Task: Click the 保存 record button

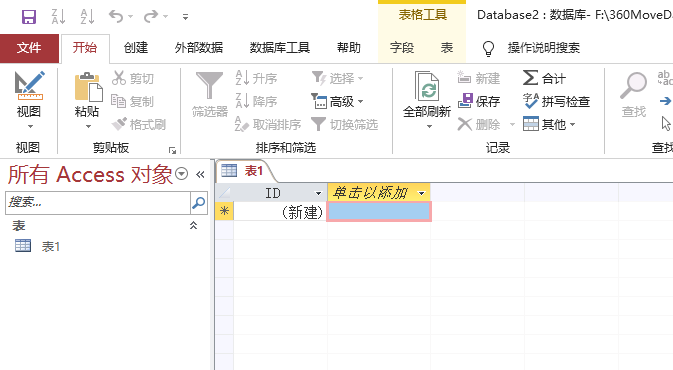Action: click(479, 101)
